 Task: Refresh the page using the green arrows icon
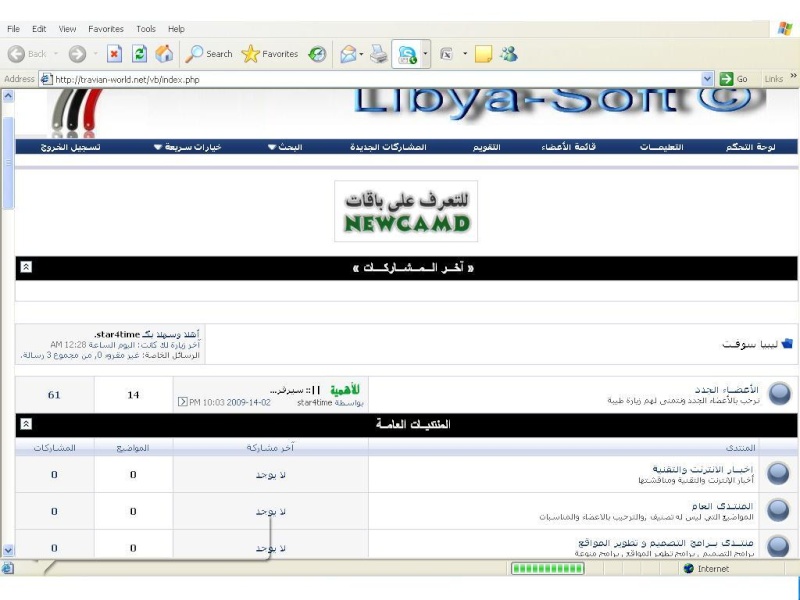139,53
